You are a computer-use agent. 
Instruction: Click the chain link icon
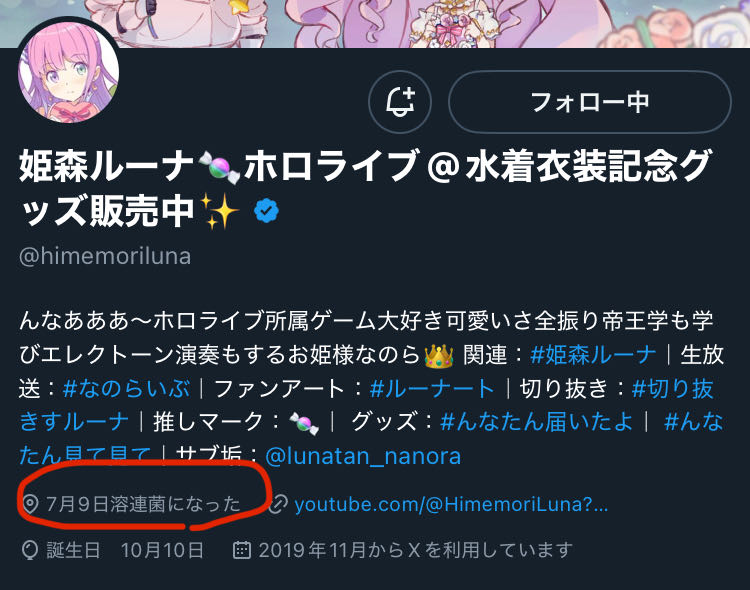point(278,504)
